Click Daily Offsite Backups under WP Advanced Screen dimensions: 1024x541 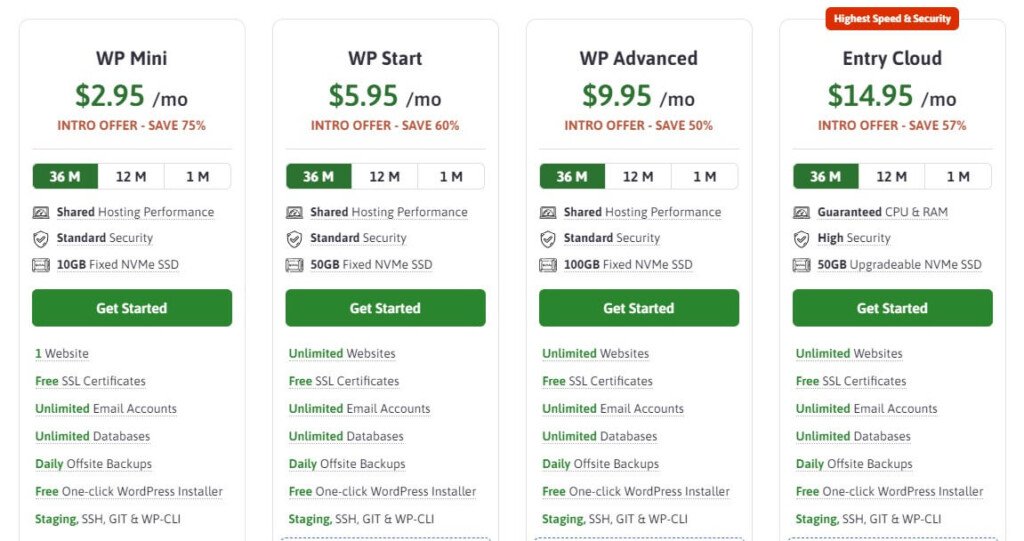(600, 464)
